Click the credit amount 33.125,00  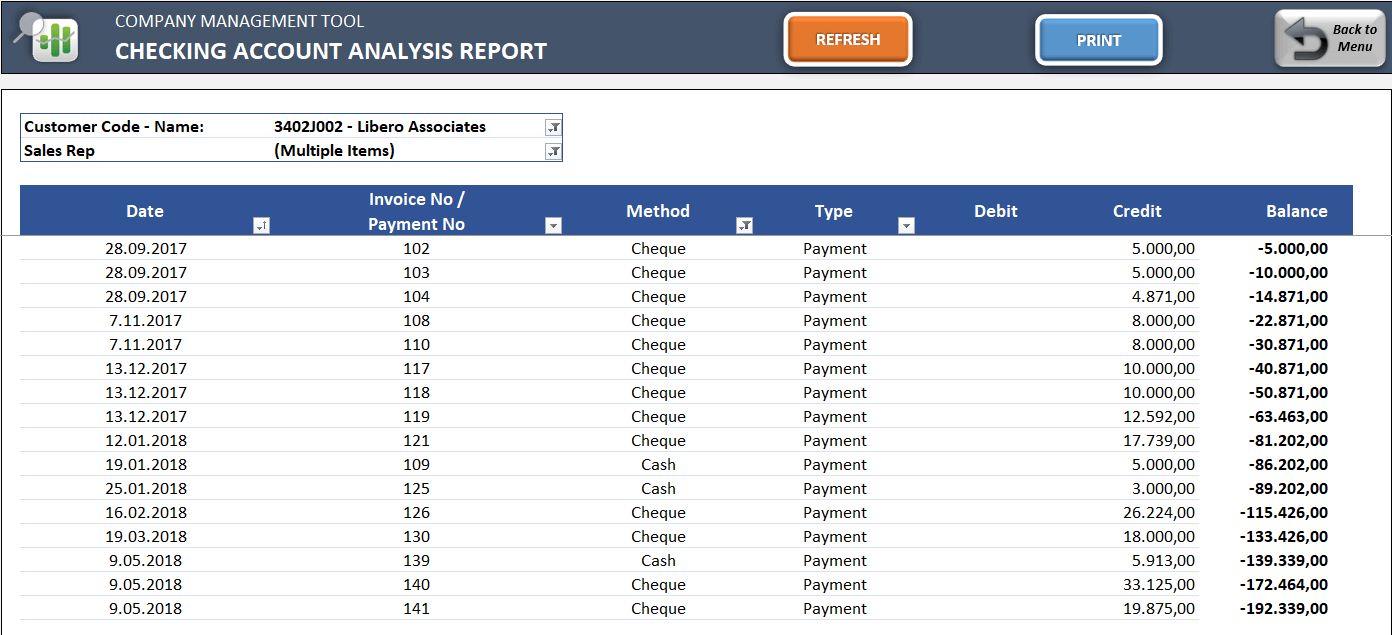click(x=1159, y=585)
